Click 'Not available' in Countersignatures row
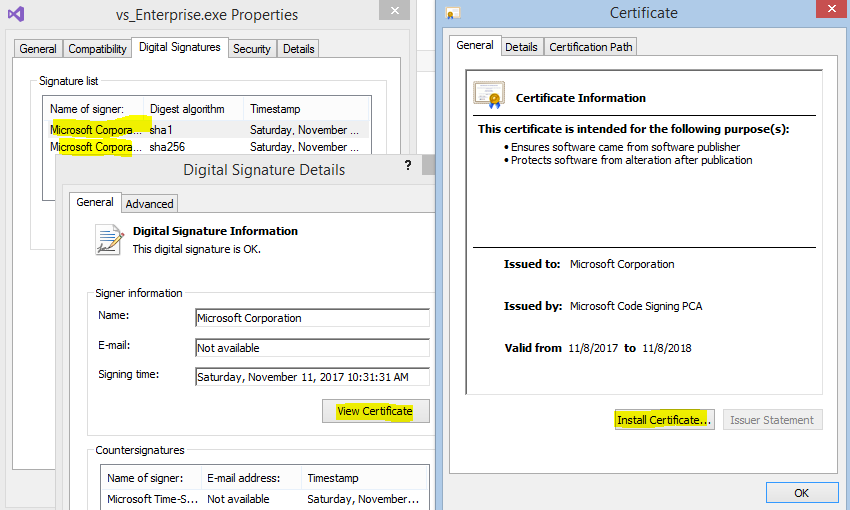The image size is (850, 510). point(238,499)
